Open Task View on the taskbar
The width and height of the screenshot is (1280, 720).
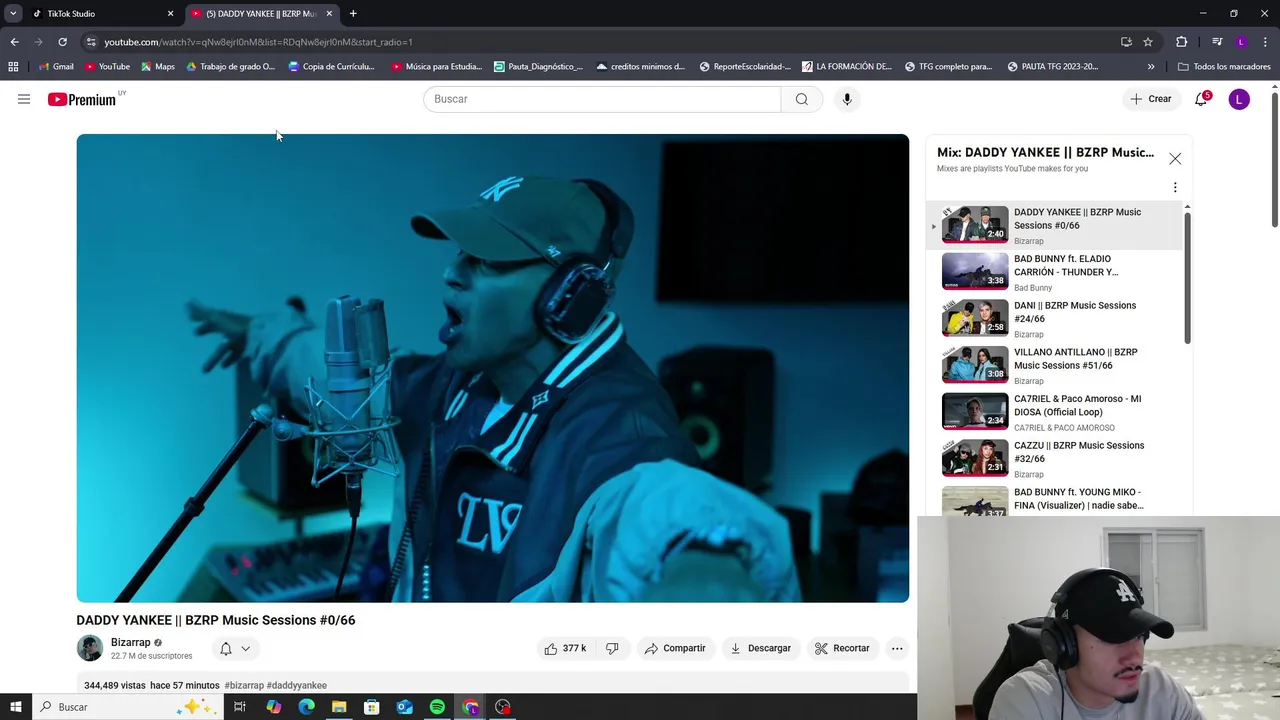click(x=240, y=707)
